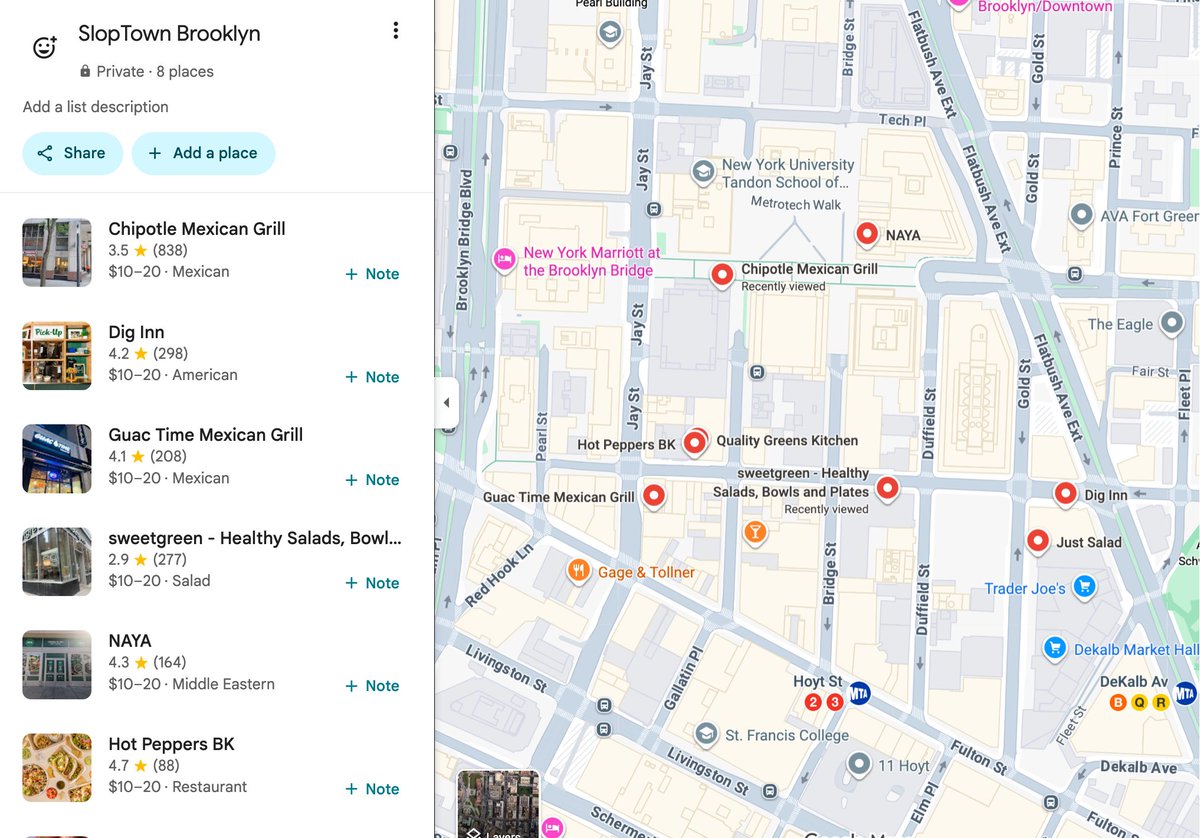Open NAYA photo thumbnail

[x=57, y=665]
